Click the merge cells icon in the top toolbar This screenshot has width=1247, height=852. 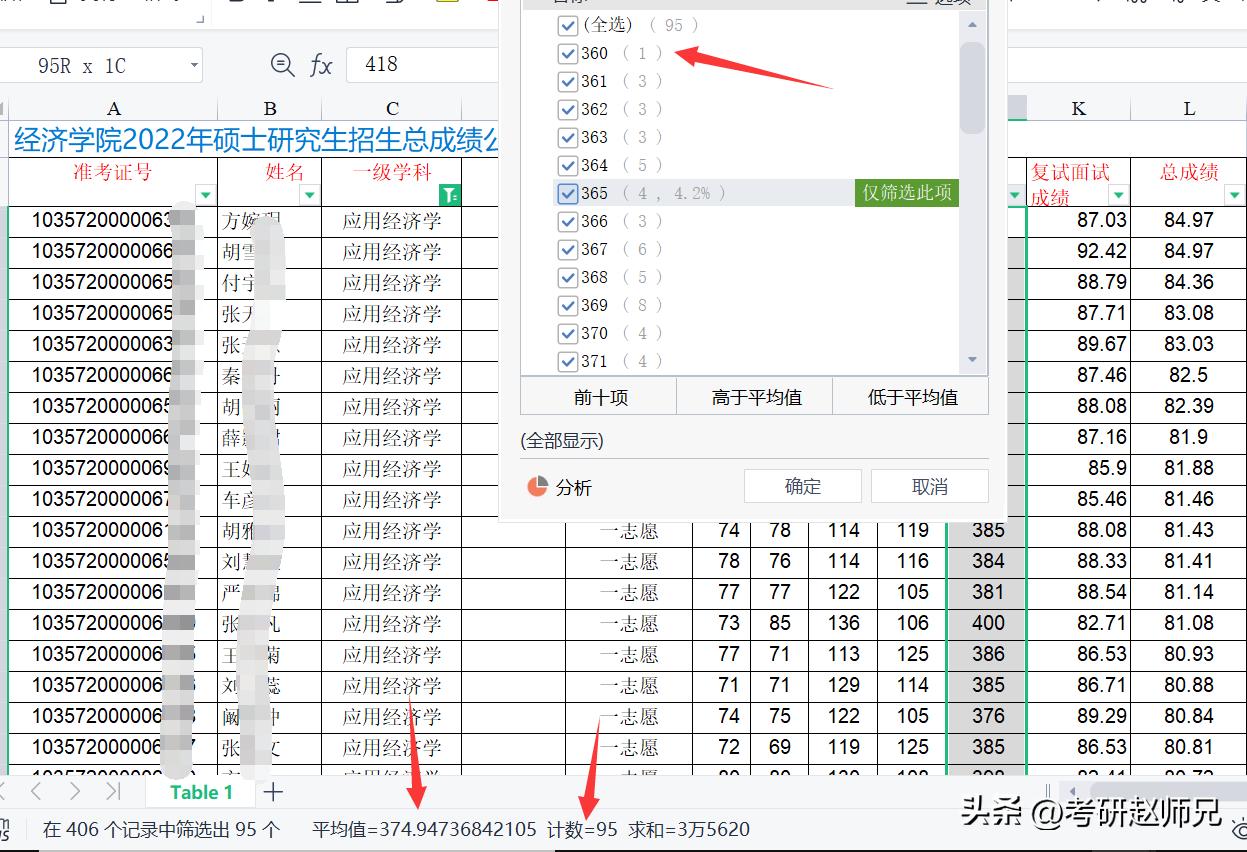[x=346, y=5]
